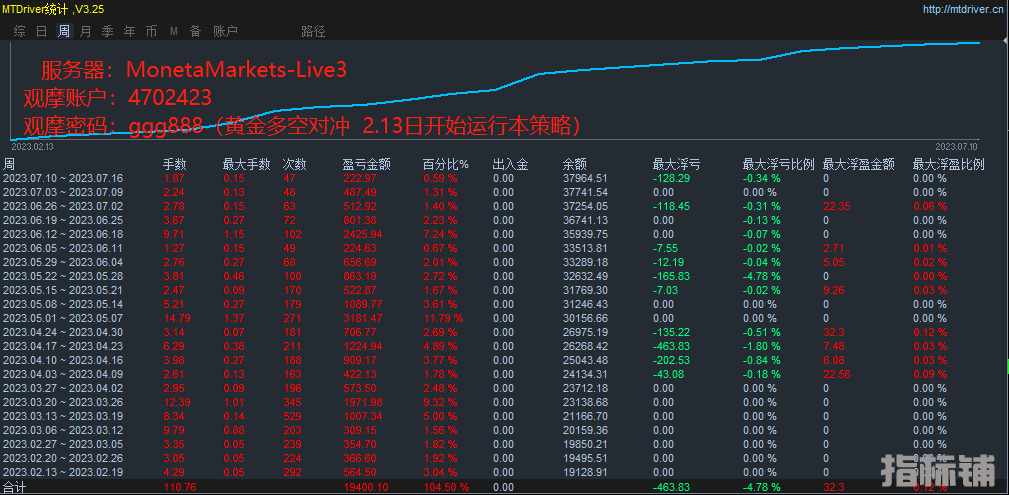The height and width of the screenshot is (495, 1009).
Task: Click total percentage 104.50 %
Action: click(446, 488)
